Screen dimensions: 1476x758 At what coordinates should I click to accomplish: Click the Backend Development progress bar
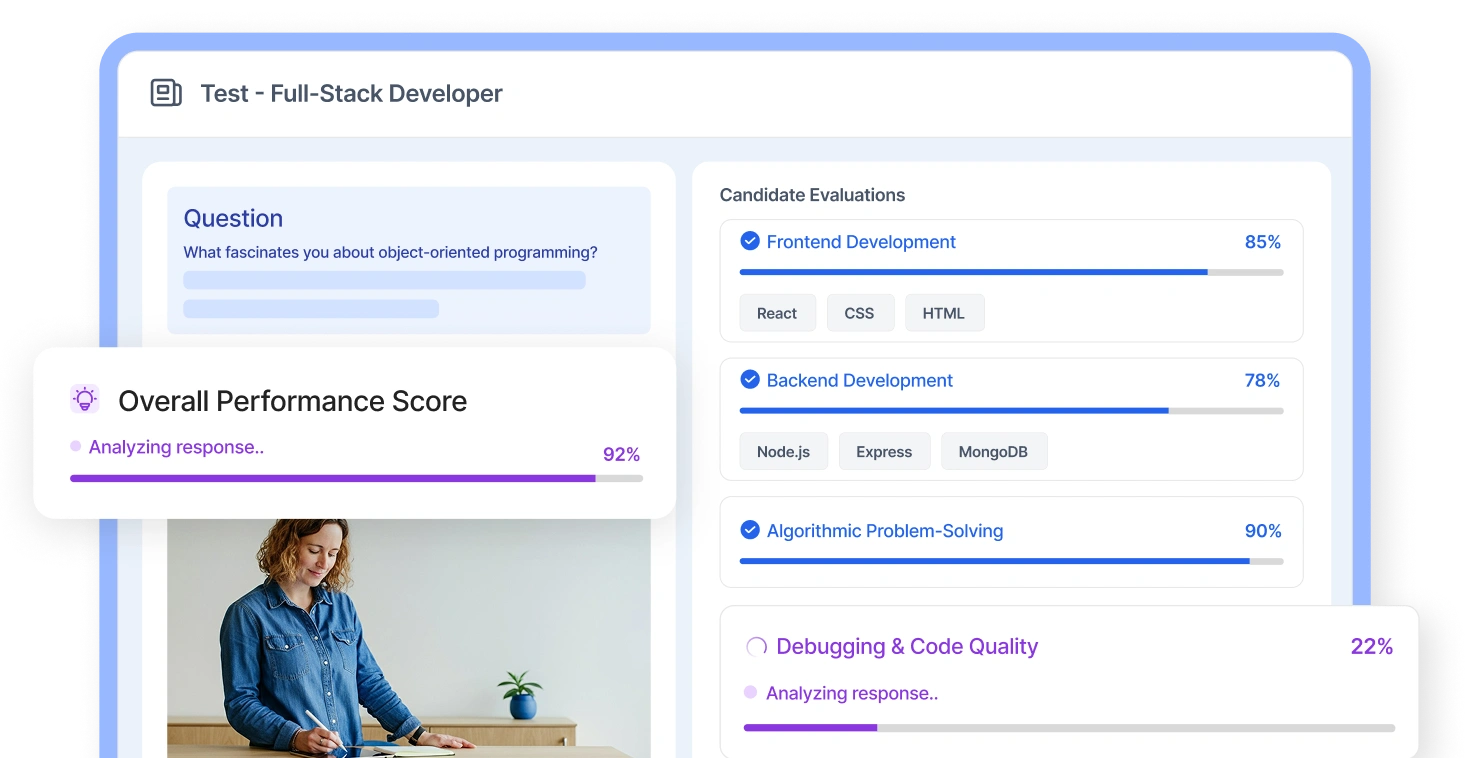pos(1011,411)
